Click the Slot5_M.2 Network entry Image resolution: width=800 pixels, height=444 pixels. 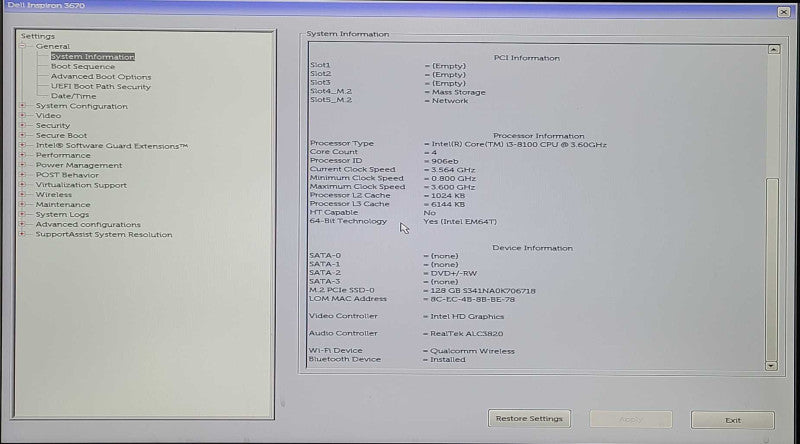450,101
